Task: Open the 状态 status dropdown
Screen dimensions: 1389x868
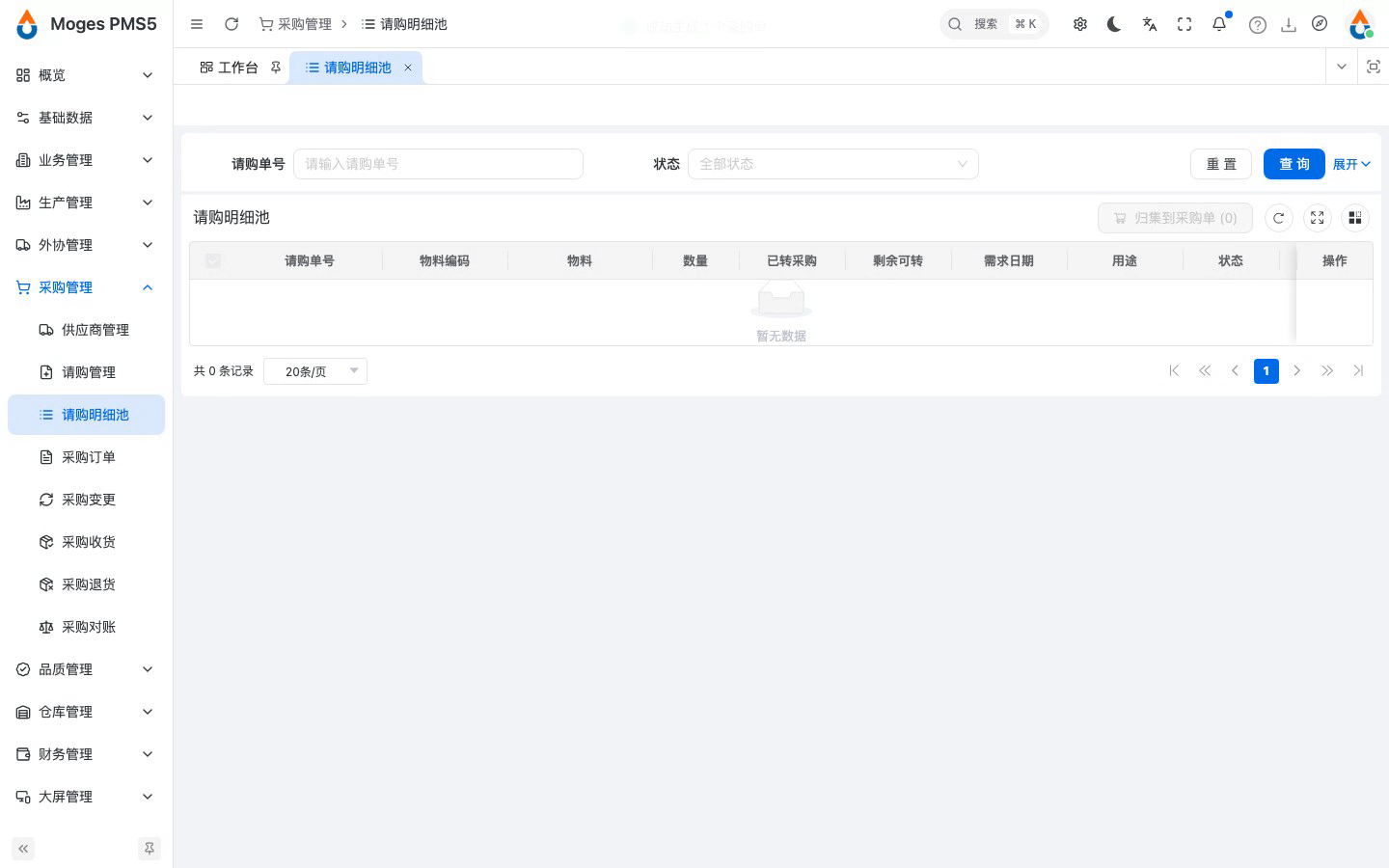Action: click(x=833, y=164)
